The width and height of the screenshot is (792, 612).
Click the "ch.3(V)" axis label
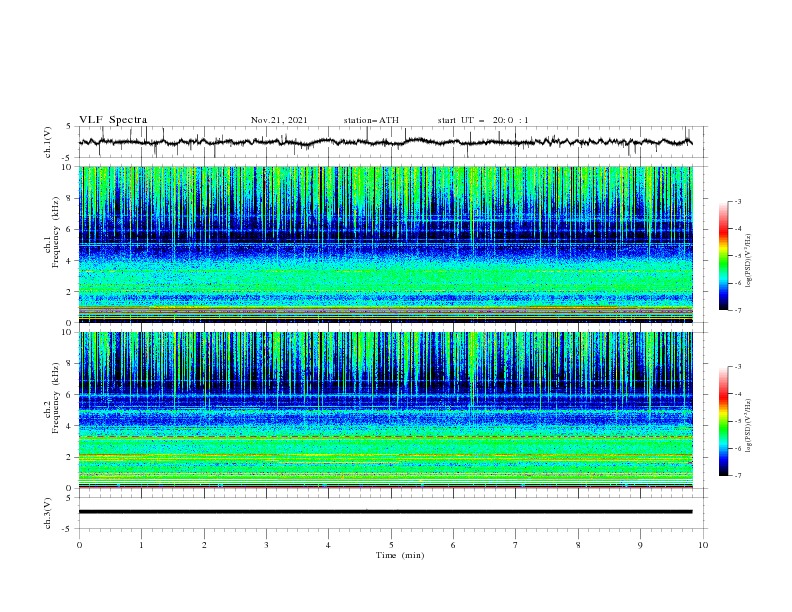coord(48,513)
